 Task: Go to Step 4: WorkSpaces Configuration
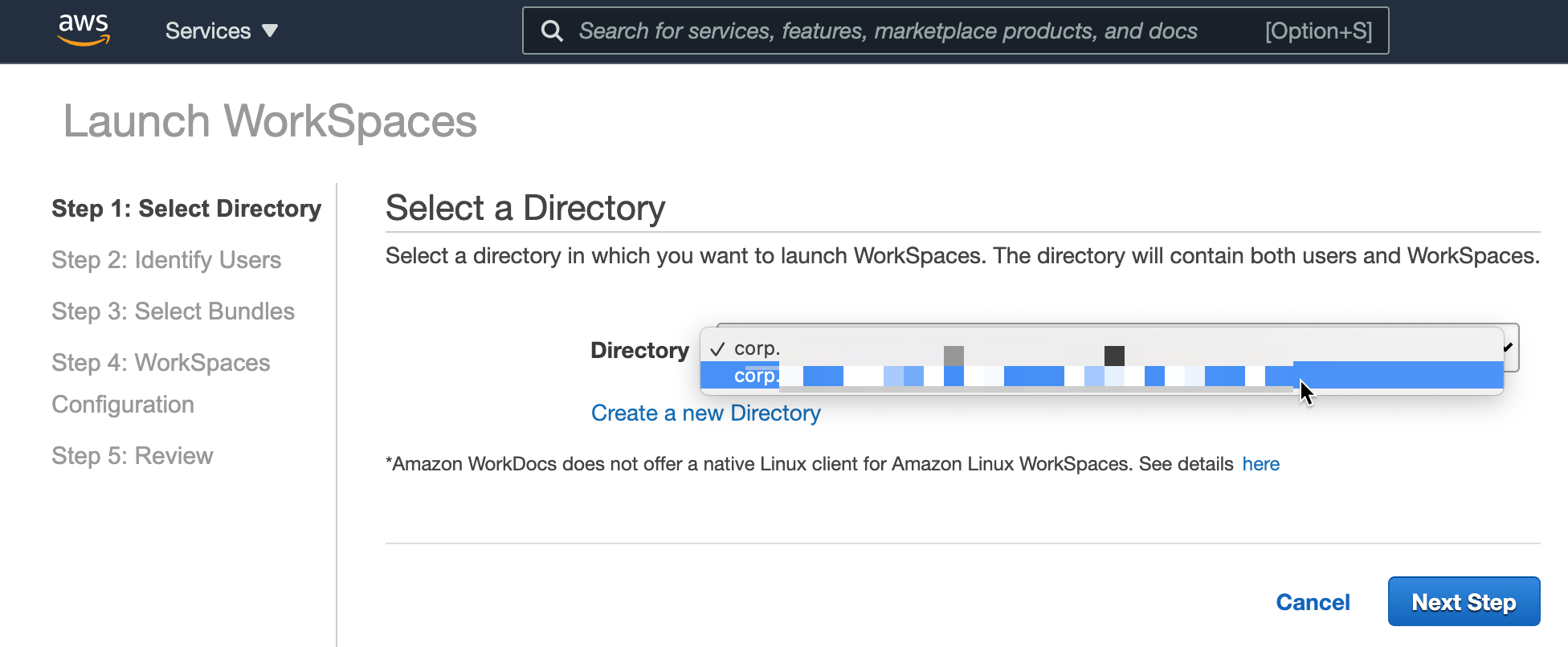pyautogui.click(x=161, y=384)
